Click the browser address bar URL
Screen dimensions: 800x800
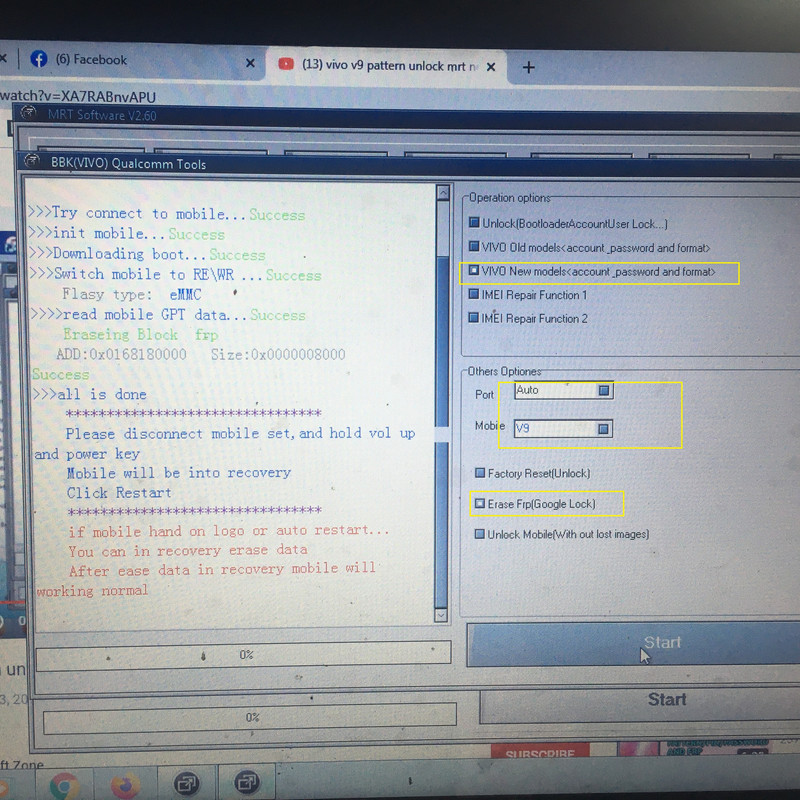click(x=78, y=96)
